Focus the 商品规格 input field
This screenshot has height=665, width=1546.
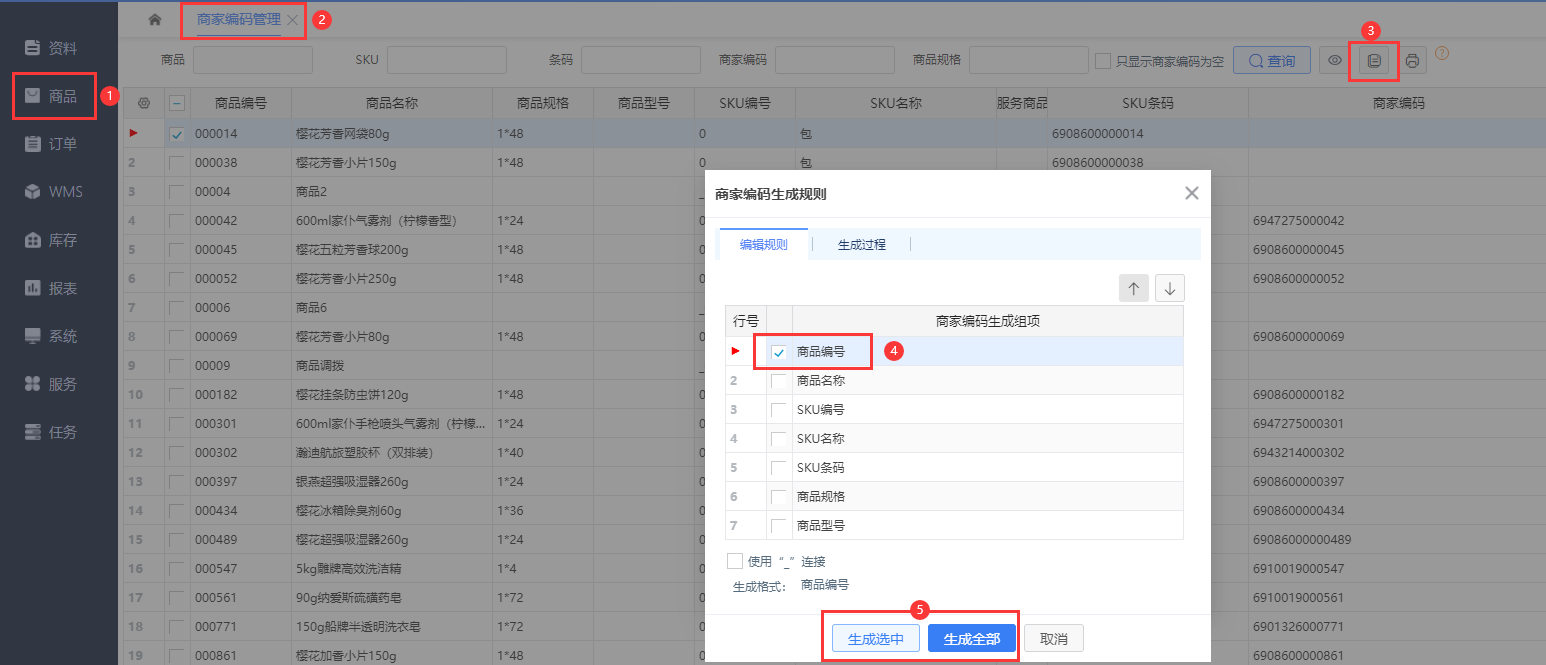coord(1029,60)
